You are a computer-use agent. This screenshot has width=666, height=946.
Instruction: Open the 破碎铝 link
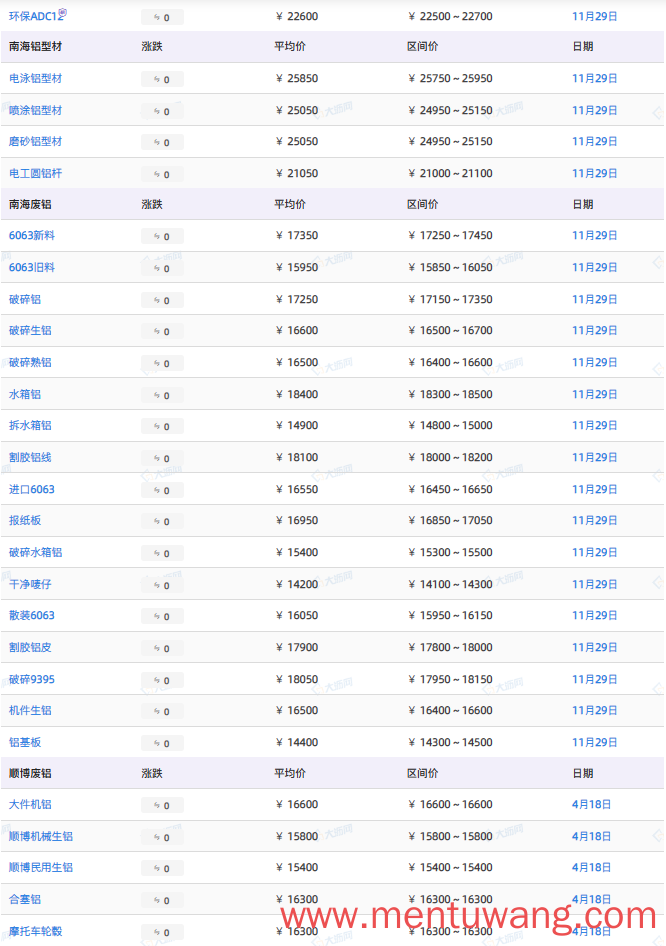tap(25, 300)
